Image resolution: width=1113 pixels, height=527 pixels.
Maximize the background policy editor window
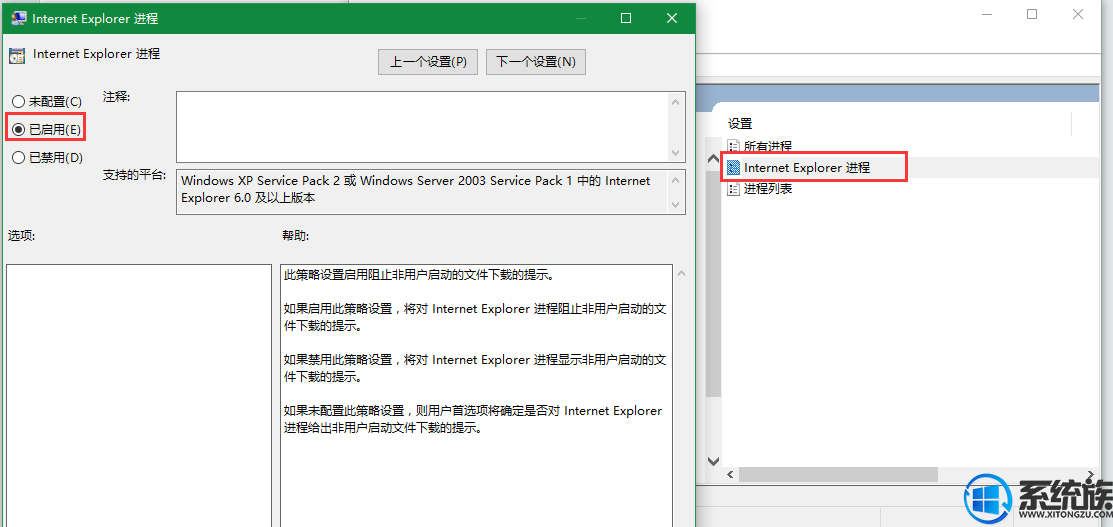click(1032, 14)
